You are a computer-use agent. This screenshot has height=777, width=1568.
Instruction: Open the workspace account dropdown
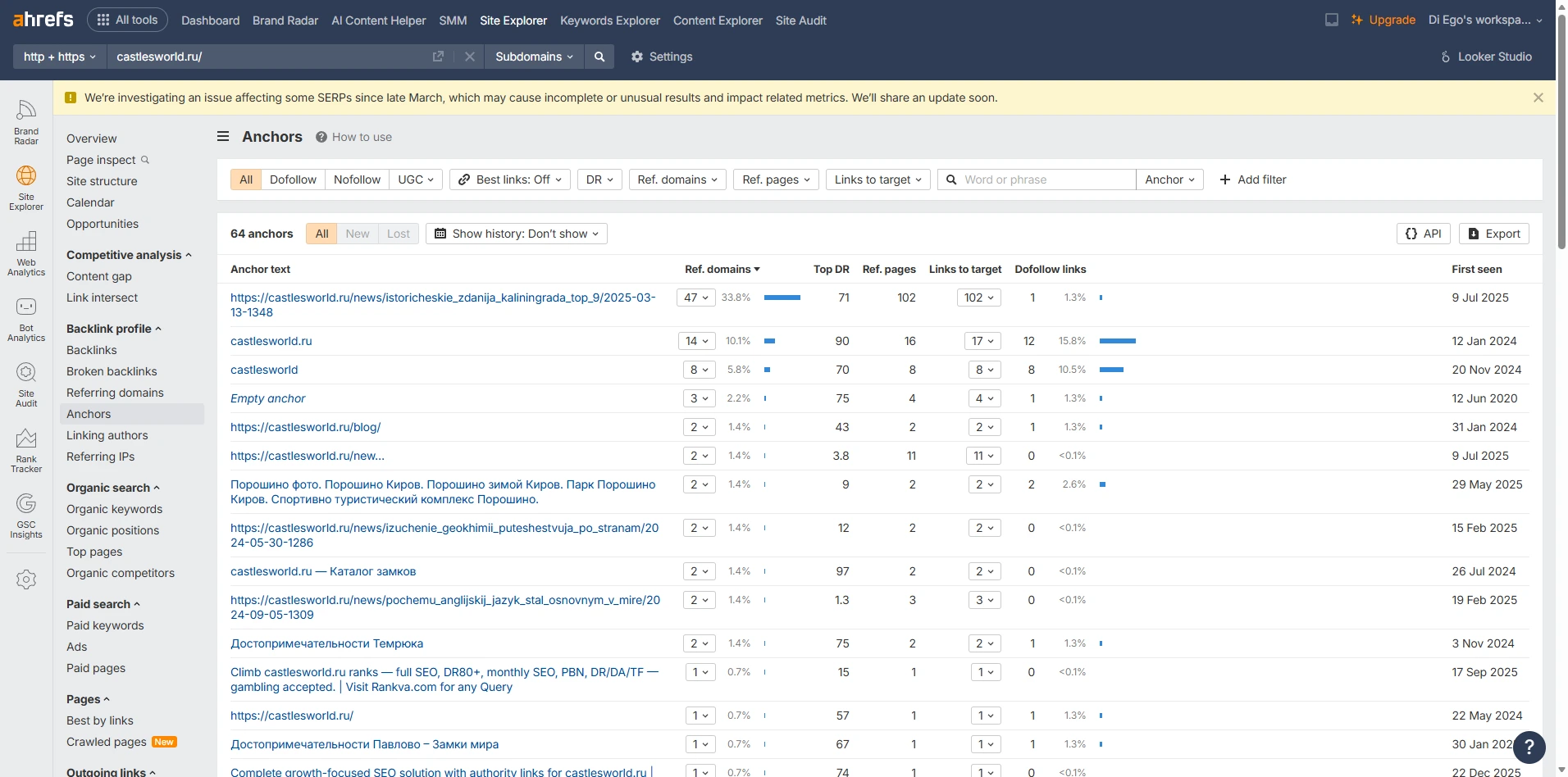click(1485, 20)
